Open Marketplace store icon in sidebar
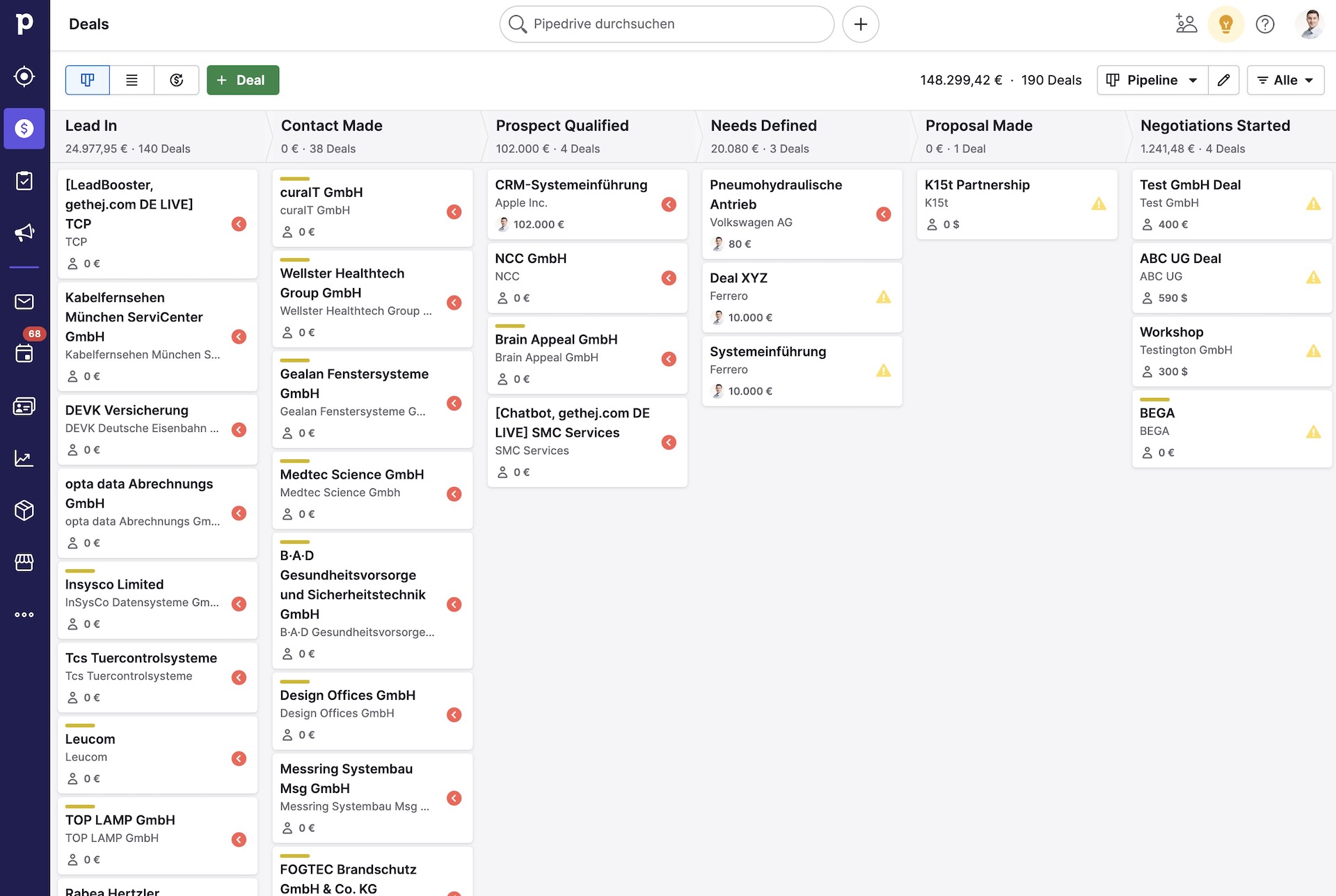Viewport: 1336px width, 896px height. pos(24,562)
